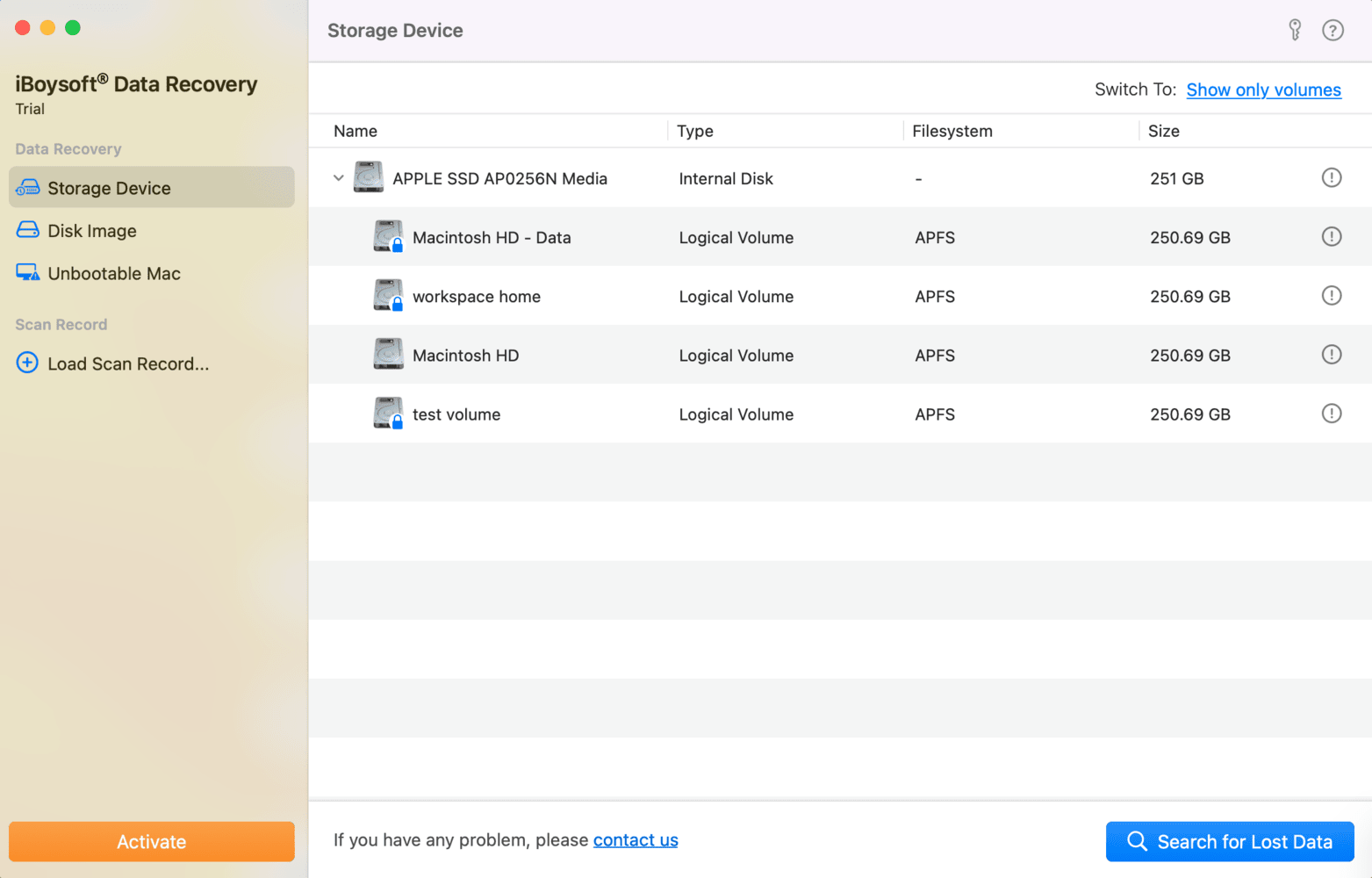Select the Macintosh HD - Data row name

[492, 237]
